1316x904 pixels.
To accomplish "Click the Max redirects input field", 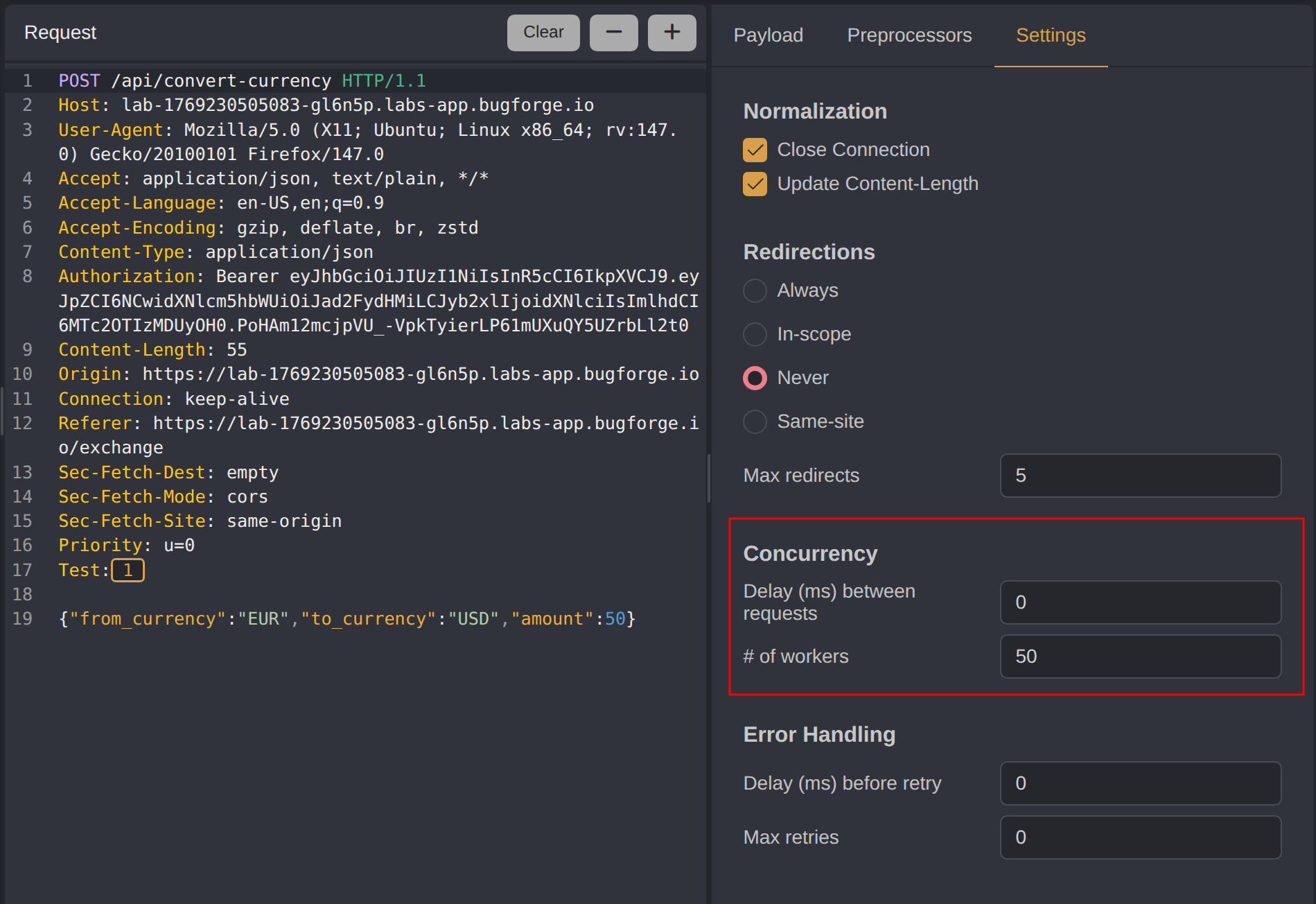I will [x=1140, y=476].
